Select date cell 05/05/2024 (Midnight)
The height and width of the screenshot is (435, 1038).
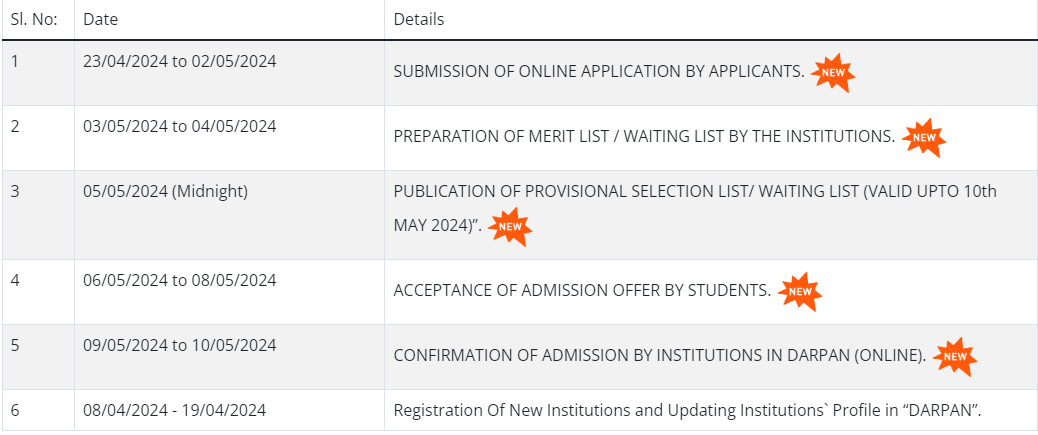(x=165, y=192)
